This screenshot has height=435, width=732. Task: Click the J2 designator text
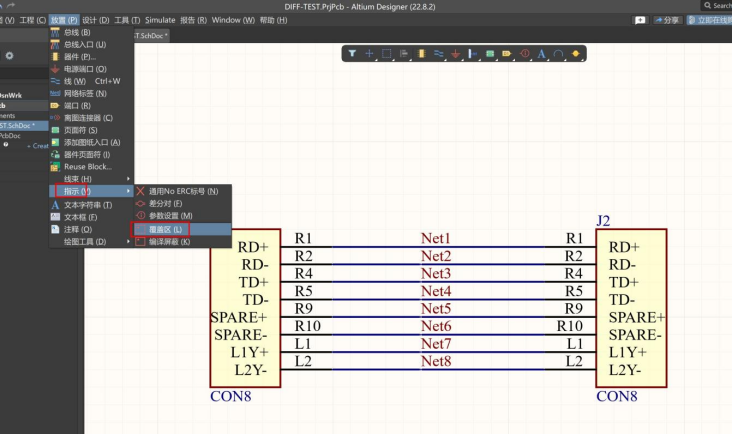[603, 221]
